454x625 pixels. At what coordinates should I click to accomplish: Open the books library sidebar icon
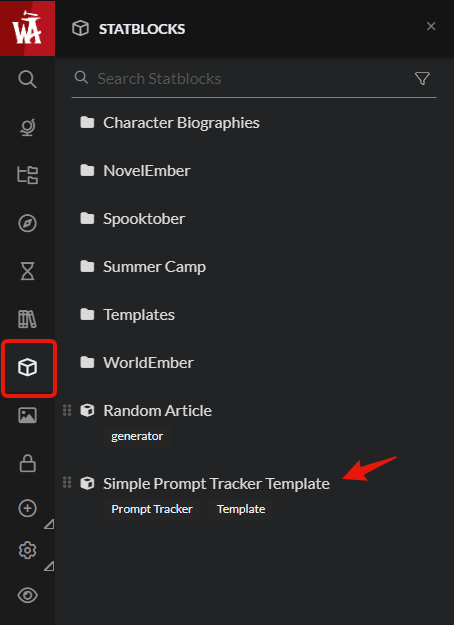(x=27, y=319)
